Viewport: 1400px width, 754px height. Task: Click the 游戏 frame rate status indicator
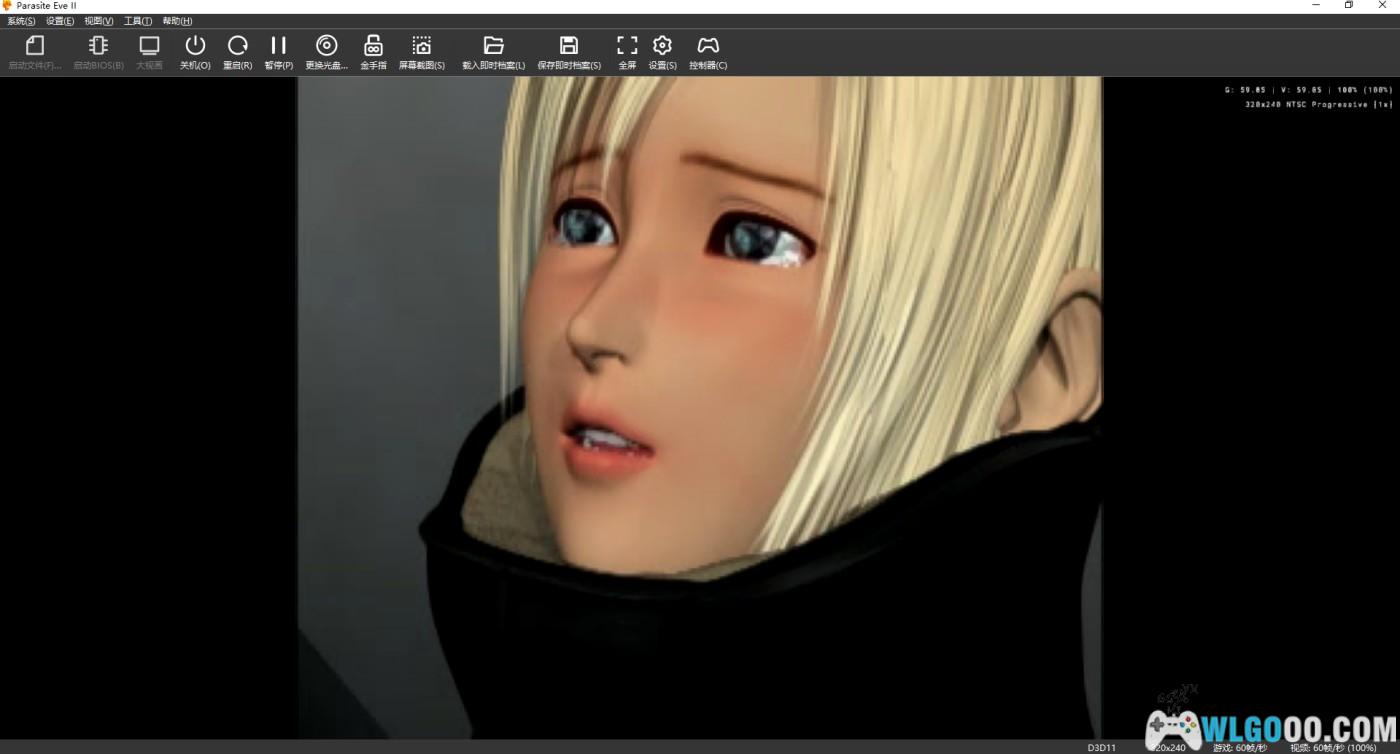(x=1239, y=747)
